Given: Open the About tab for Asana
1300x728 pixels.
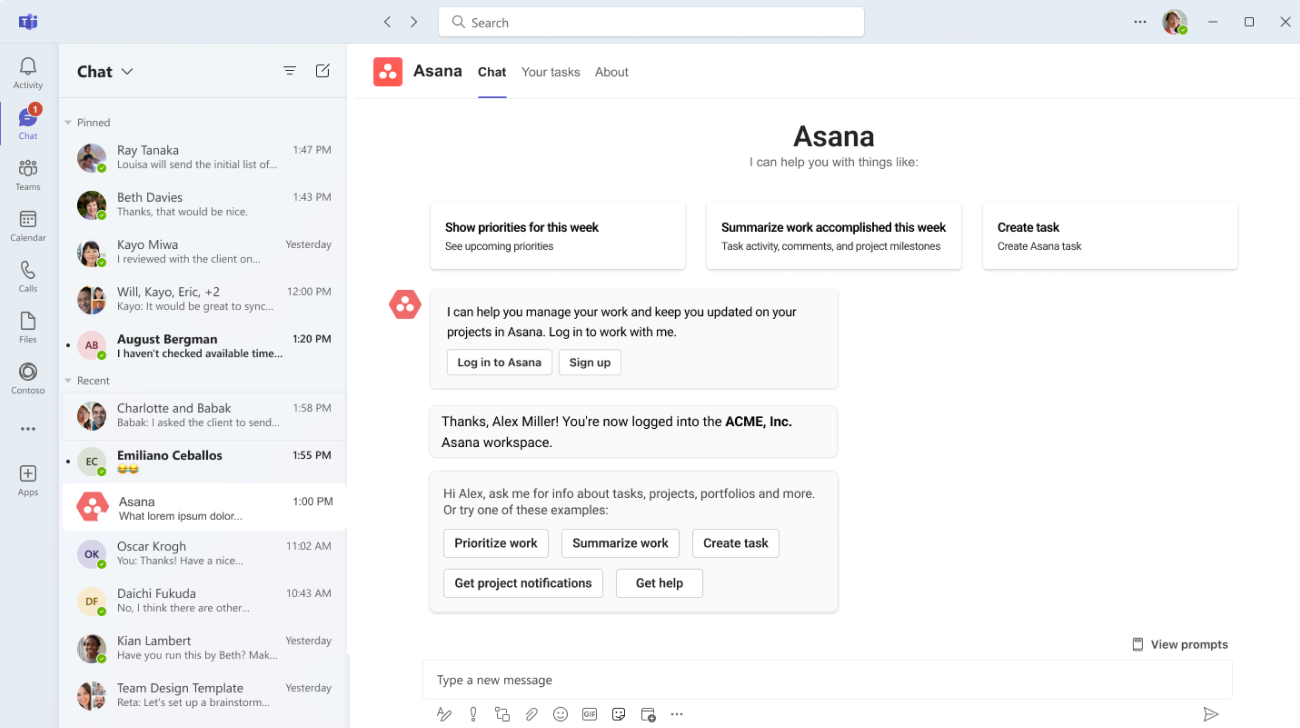Looking at the screenshot, I should point(611,72).
